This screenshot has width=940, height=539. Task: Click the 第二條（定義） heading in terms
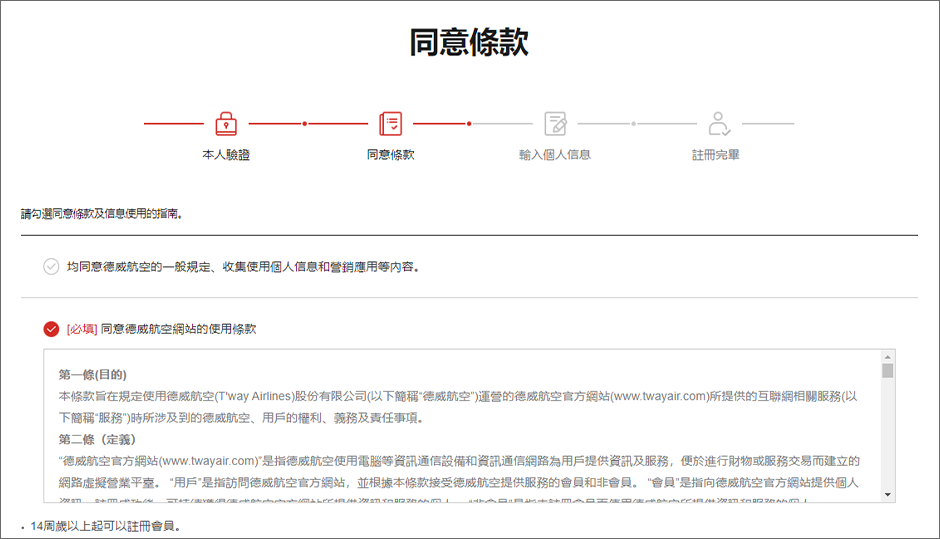pos(97,439)
